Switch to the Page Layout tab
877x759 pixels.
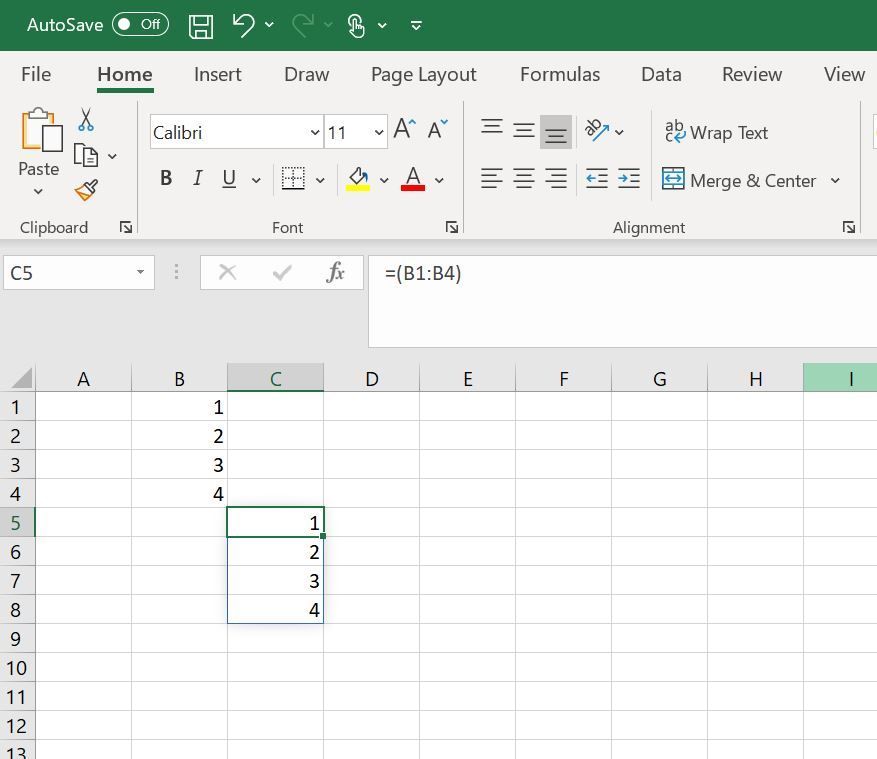click(423, 74)
